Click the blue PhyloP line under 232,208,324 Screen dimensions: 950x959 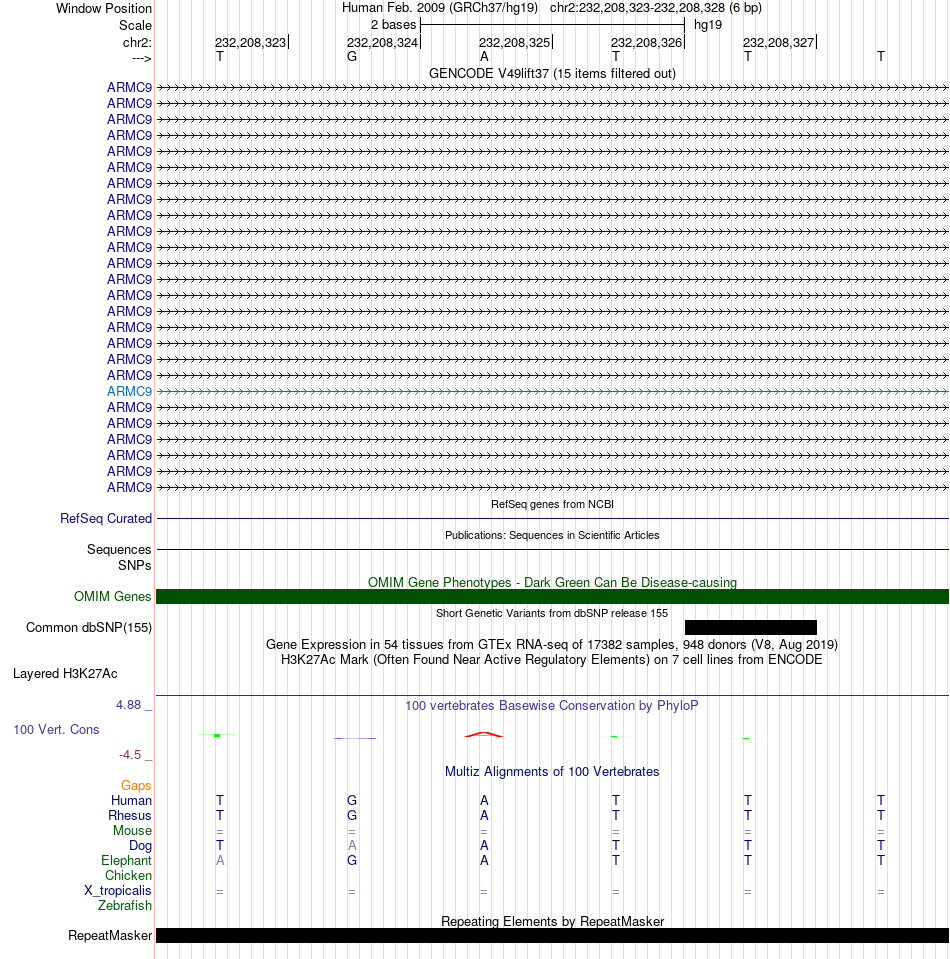[355, 738]
